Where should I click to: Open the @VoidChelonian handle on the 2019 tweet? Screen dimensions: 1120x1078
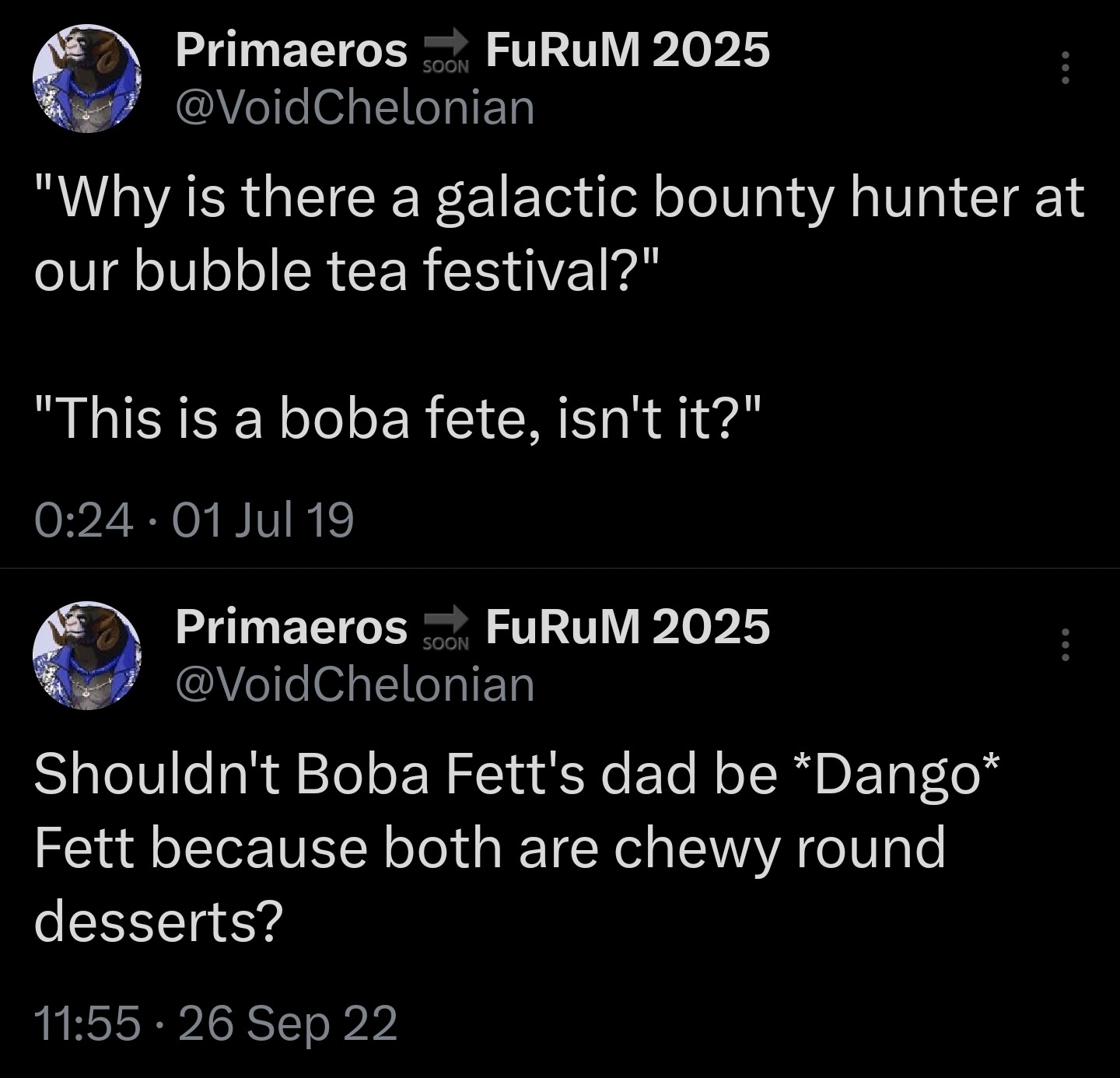pyautogui.click(x=355, y=107)
